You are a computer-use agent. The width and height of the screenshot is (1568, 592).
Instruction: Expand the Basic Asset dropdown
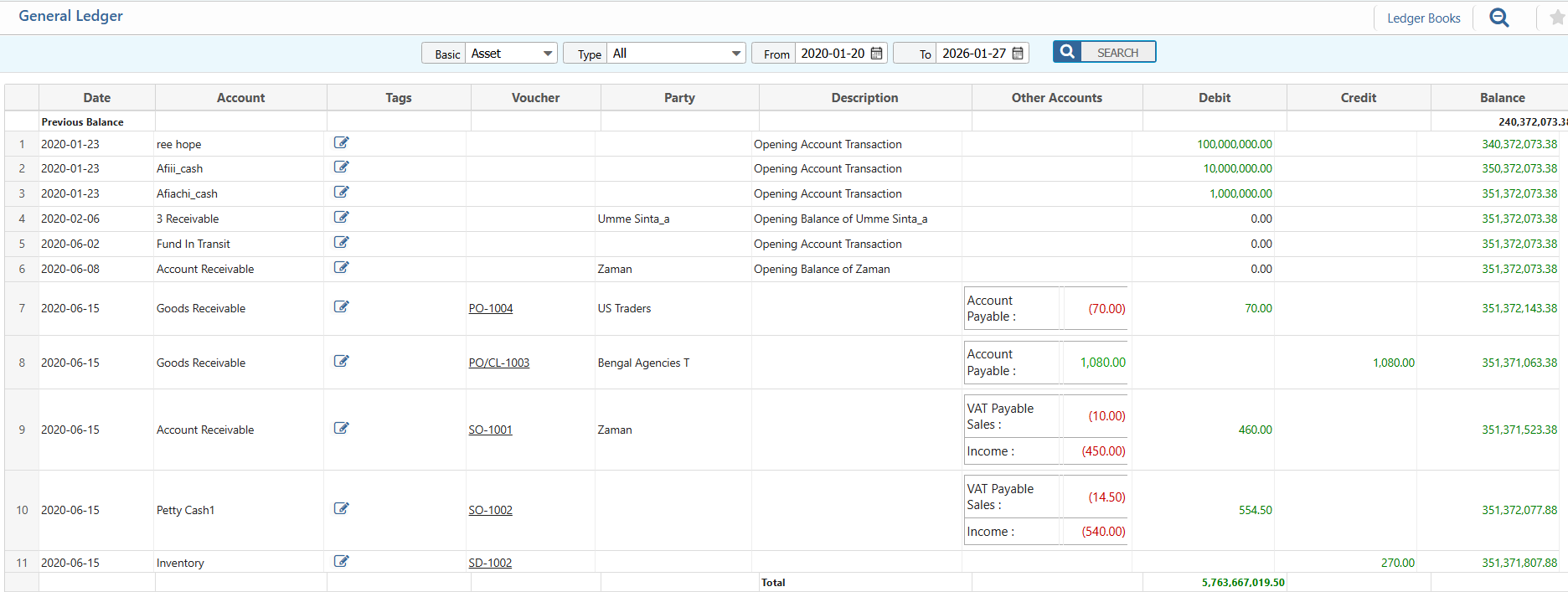pyautogui.click(x=512, y=54)
